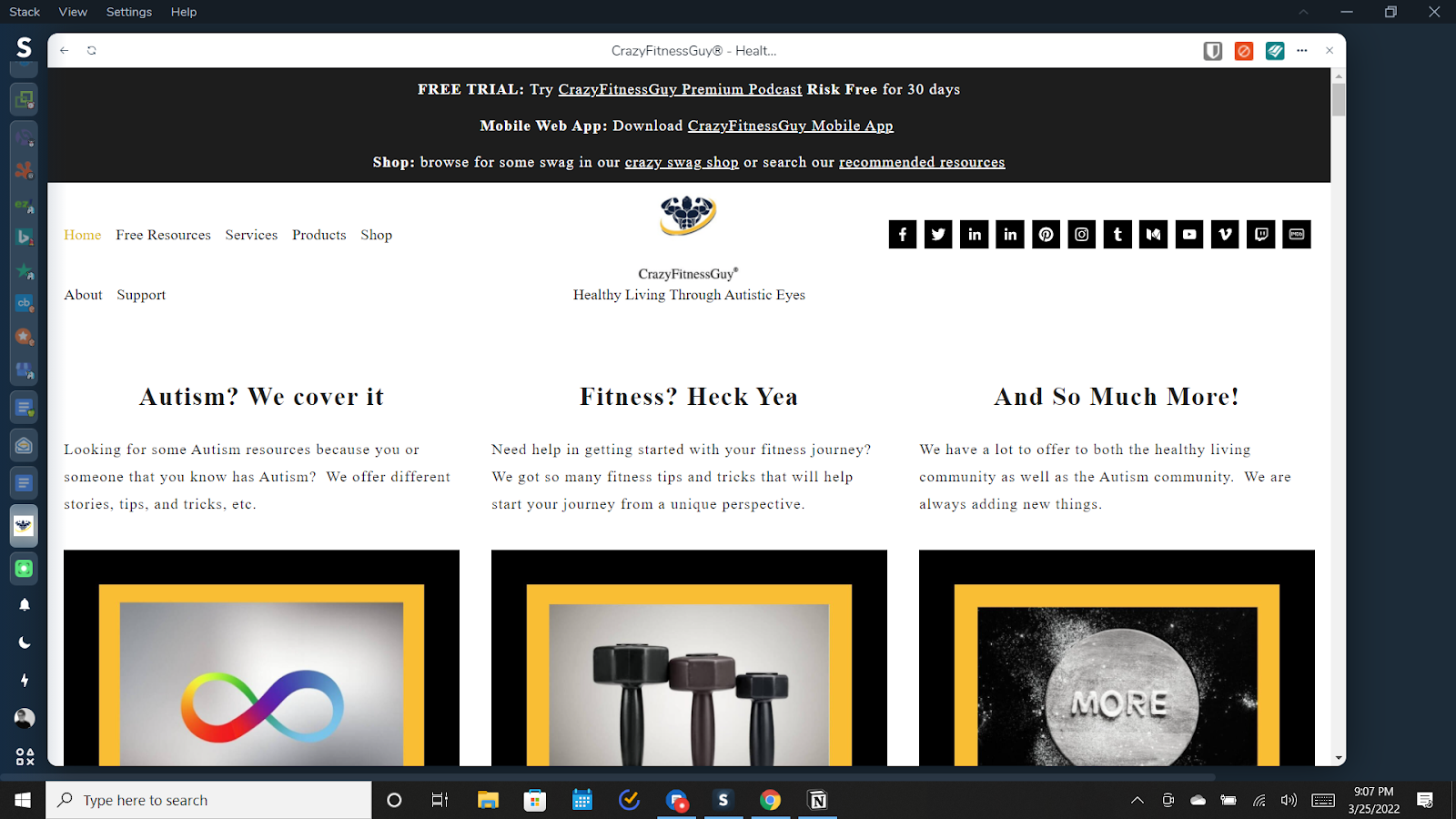Click the 'Fitness? Heck Yea' heading

[689, 397]
